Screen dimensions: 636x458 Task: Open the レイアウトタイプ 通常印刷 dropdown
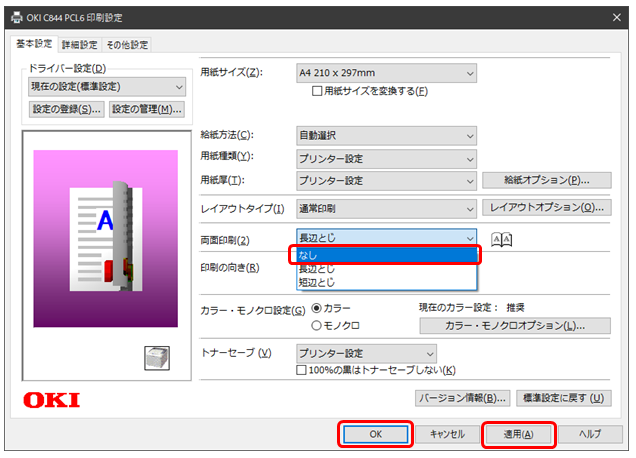click(x=386, y=209)
